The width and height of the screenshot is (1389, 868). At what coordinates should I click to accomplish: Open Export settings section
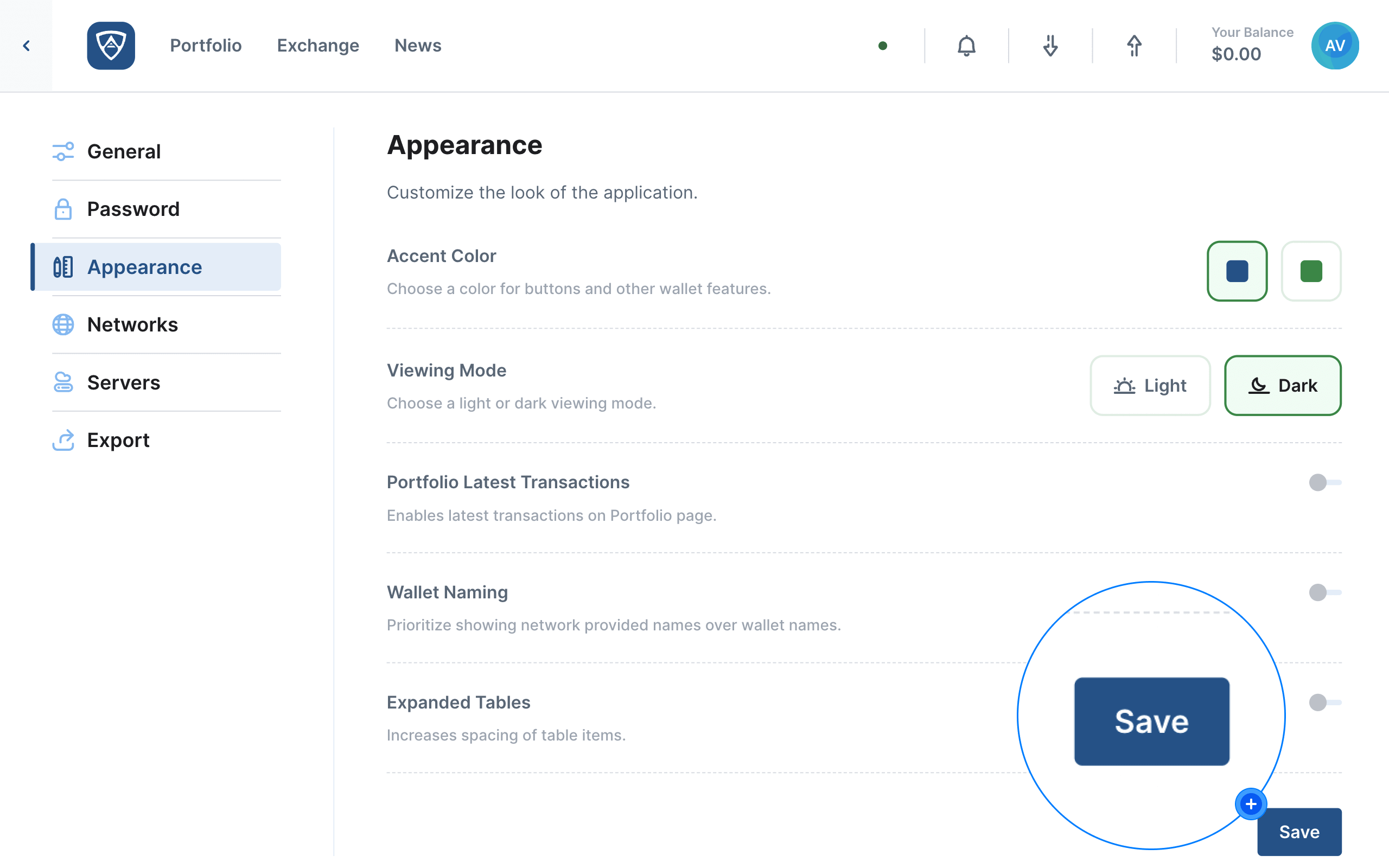coord(167,441)
